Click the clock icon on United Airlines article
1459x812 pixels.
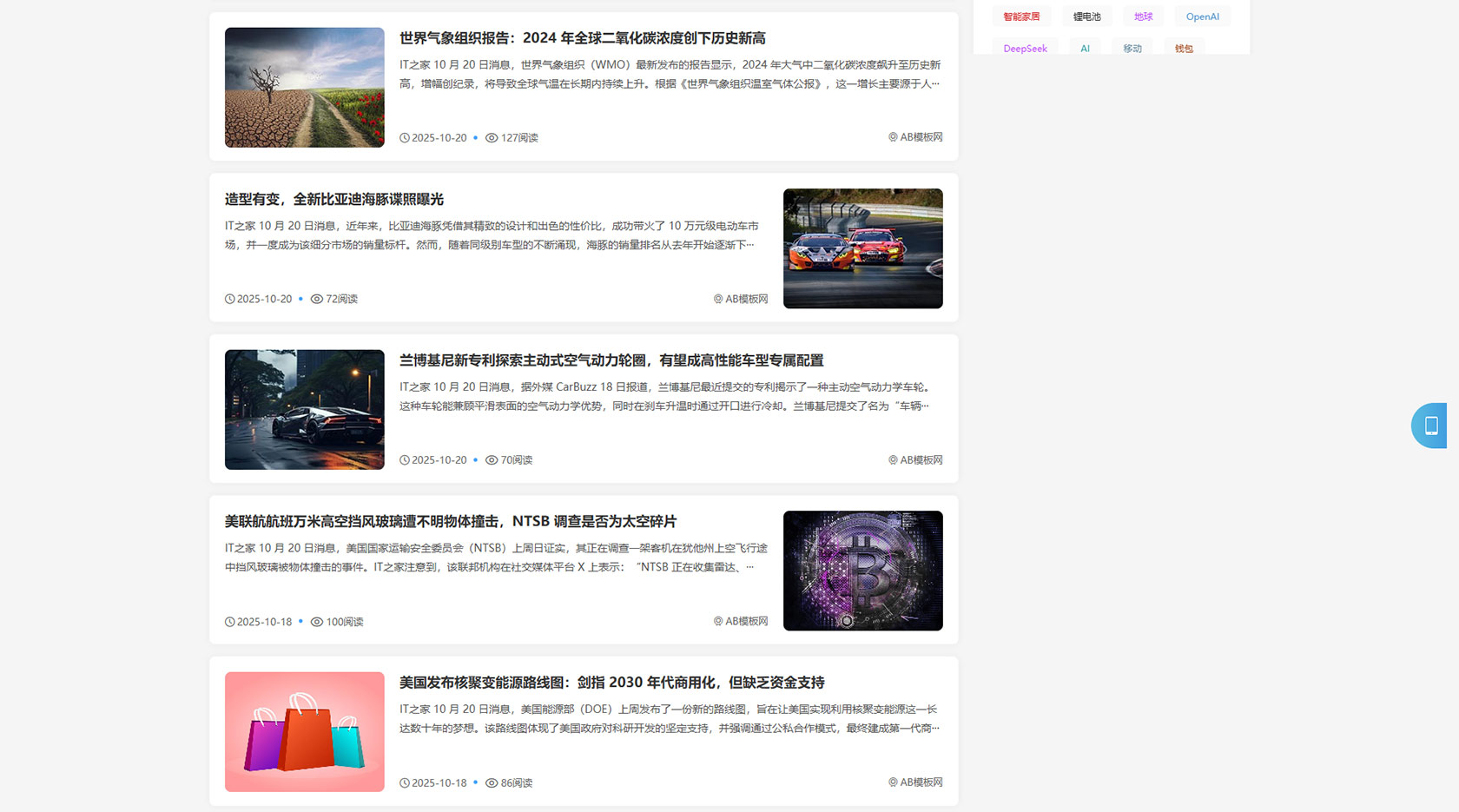click(x=229, y=622)
